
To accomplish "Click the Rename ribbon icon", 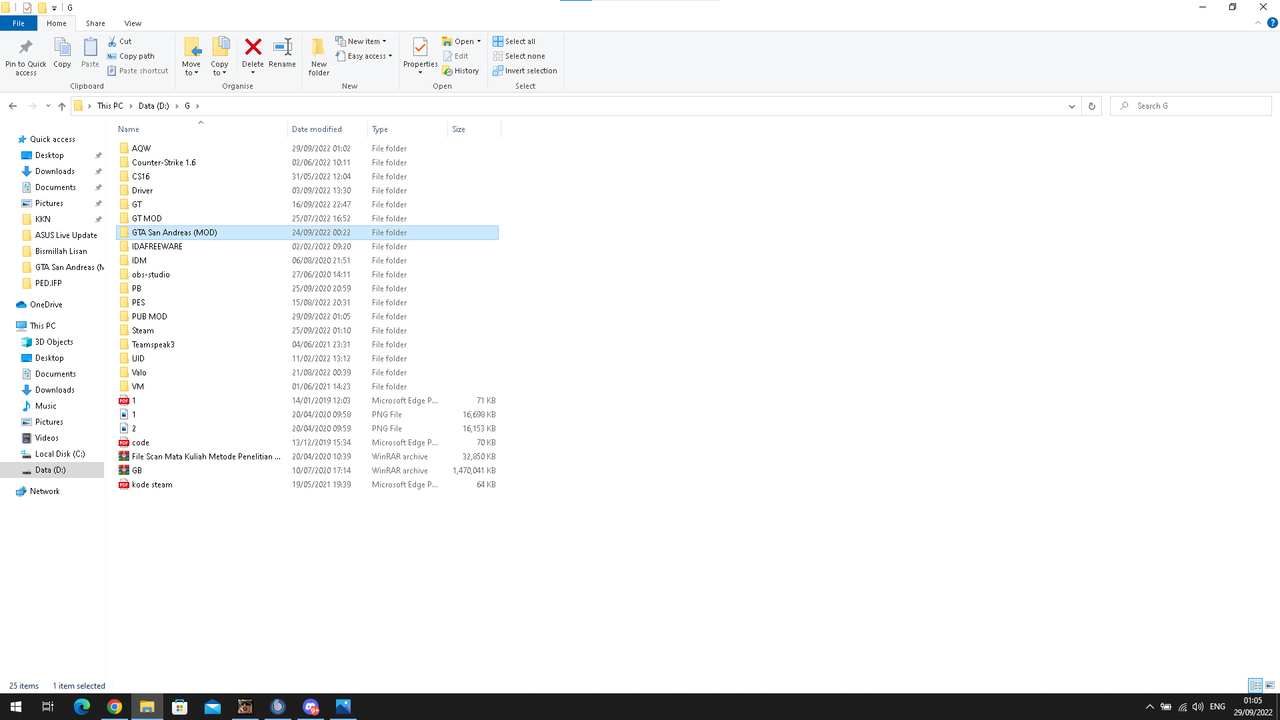I will tap(282, 54).
